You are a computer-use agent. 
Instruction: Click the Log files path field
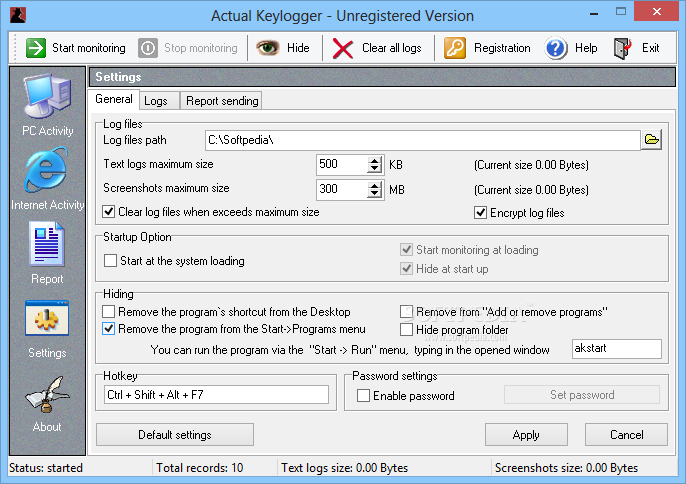click(423, 140)
